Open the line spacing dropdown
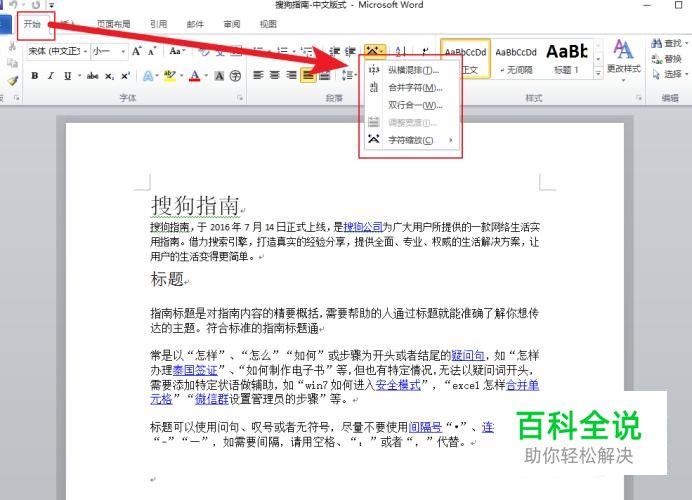 click(349, 75)
